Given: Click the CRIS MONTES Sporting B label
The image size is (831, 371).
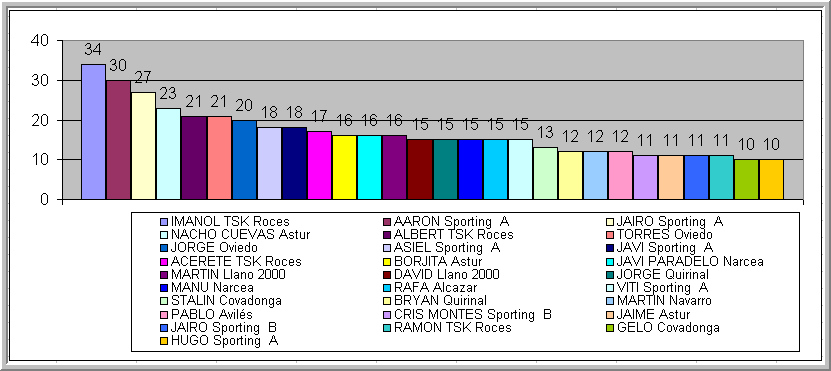Looking at the screenshot, I should click(473, 314).
